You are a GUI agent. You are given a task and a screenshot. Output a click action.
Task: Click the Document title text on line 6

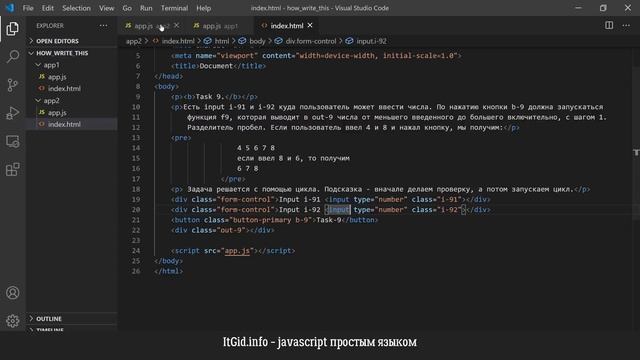click(216, 66)
